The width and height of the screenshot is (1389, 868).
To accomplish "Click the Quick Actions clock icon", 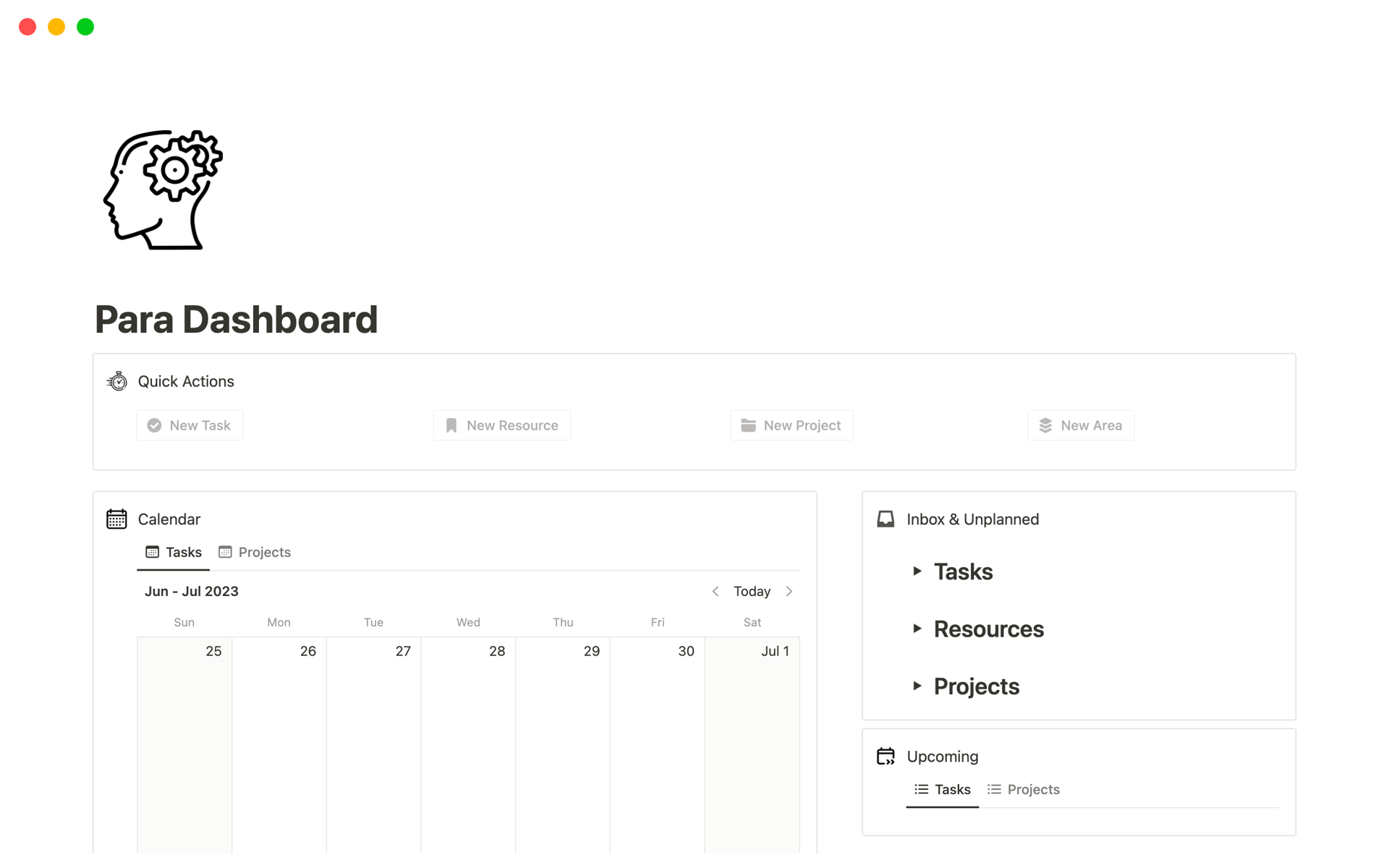I will click(x=117, y=381).
